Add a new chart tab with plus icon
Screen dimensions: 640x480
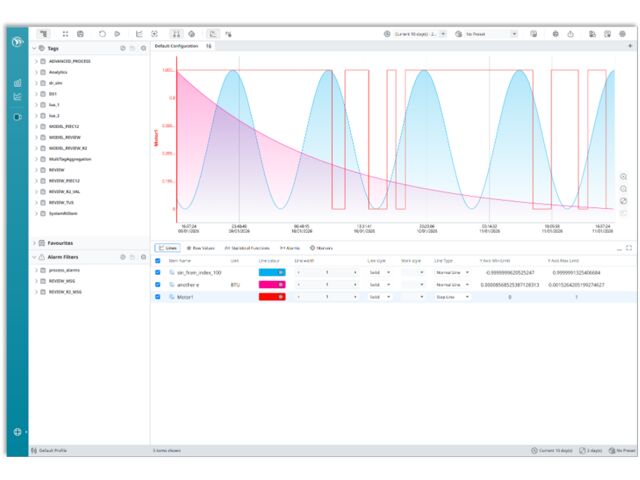pos(629,46)
